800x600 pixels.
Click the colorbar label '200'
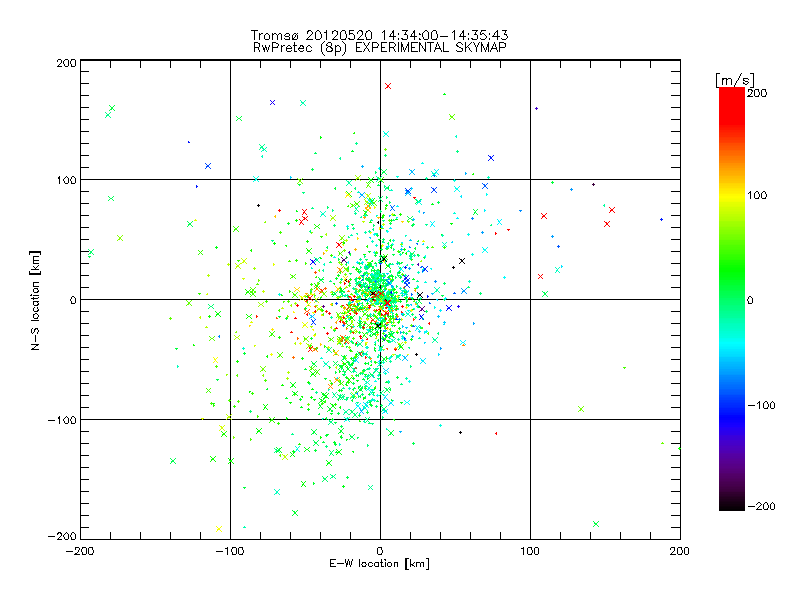point(757,93)
